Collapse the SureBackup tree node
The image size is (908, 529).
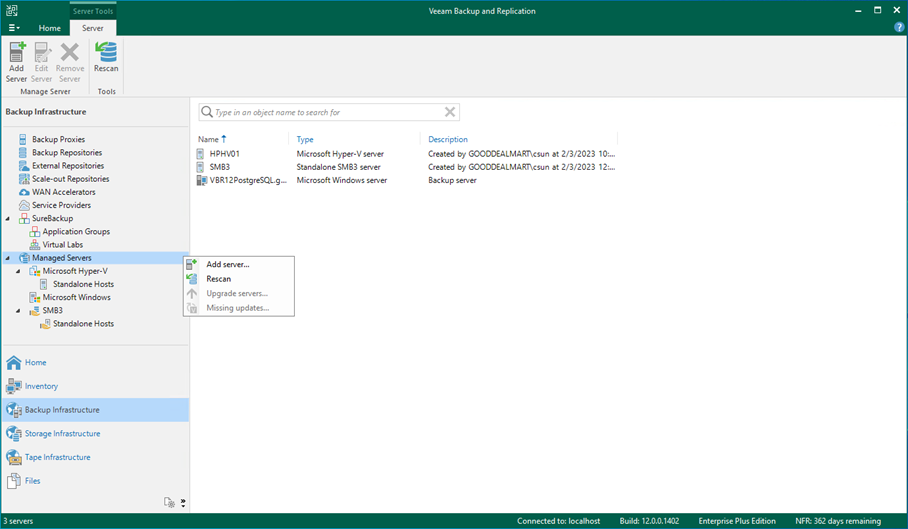click(8, 218)
